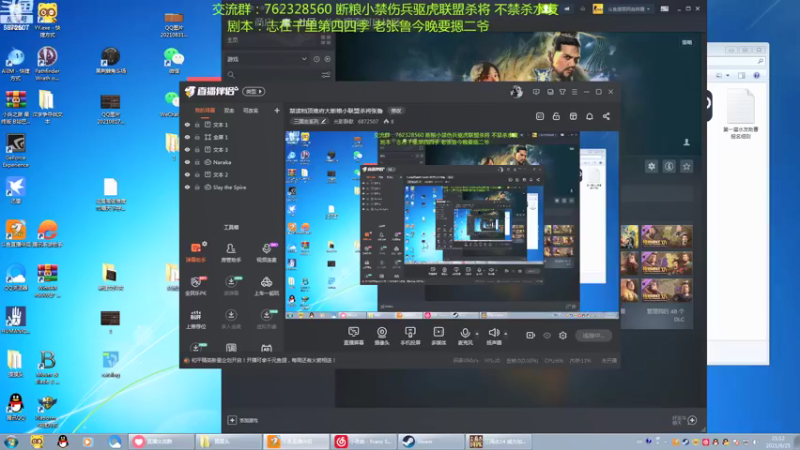Switch to 双击 tab

click(x=229, y=110)
